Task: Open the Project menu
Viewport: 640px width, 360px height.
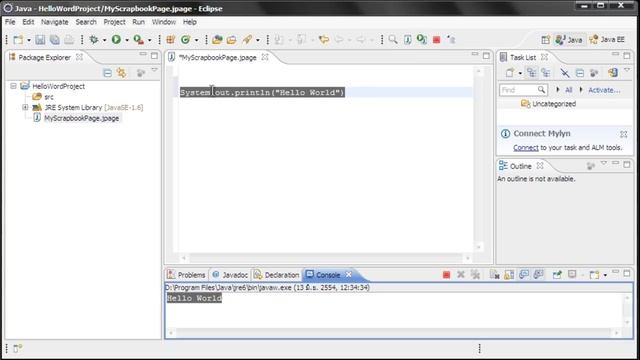Action: tap(114, 22)
